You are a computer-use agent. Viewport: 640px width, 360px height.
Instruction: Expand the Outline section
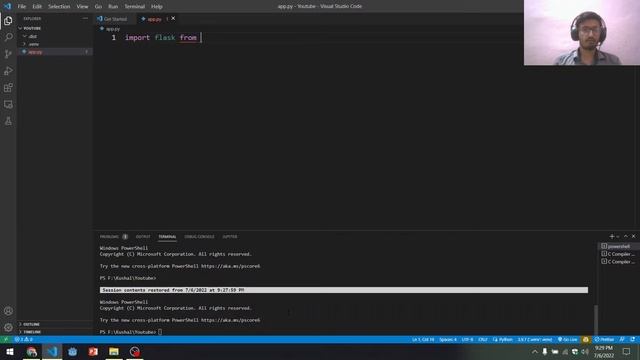(55, 324)
